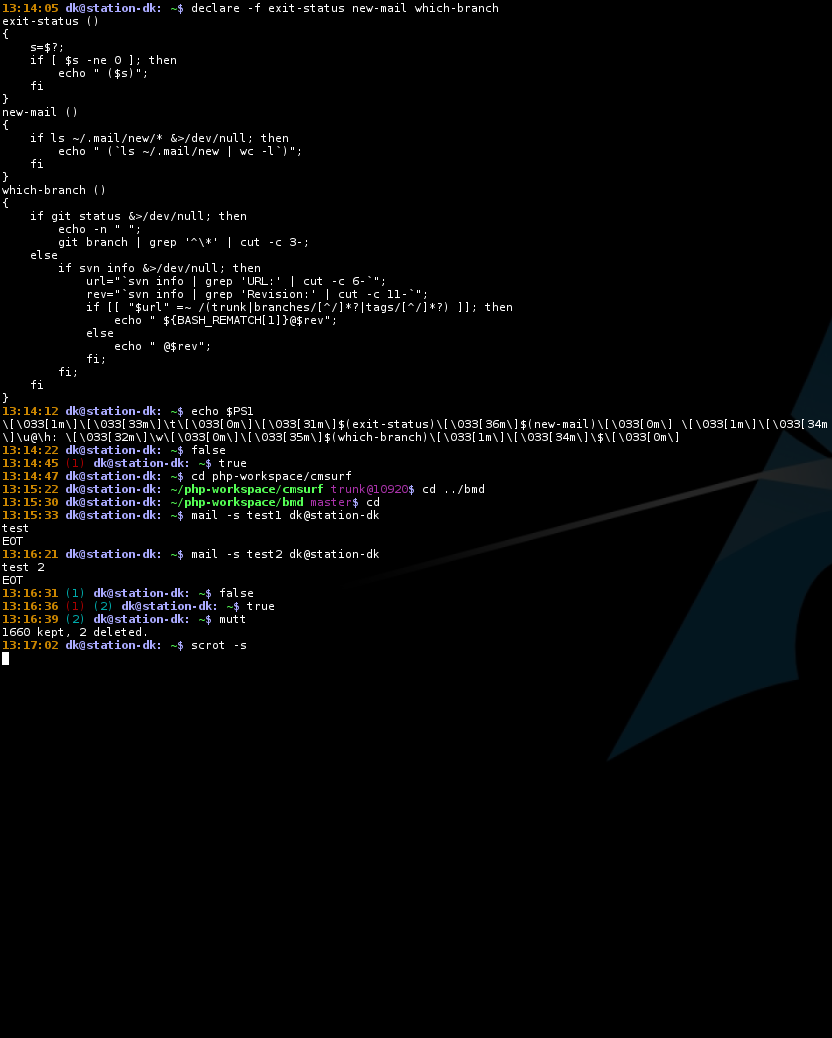Click 'if svn info &>/dev/null; then' line
The width and height of the screenshot is (832, 1038).
pyautogui.click(x=160, y=268)
